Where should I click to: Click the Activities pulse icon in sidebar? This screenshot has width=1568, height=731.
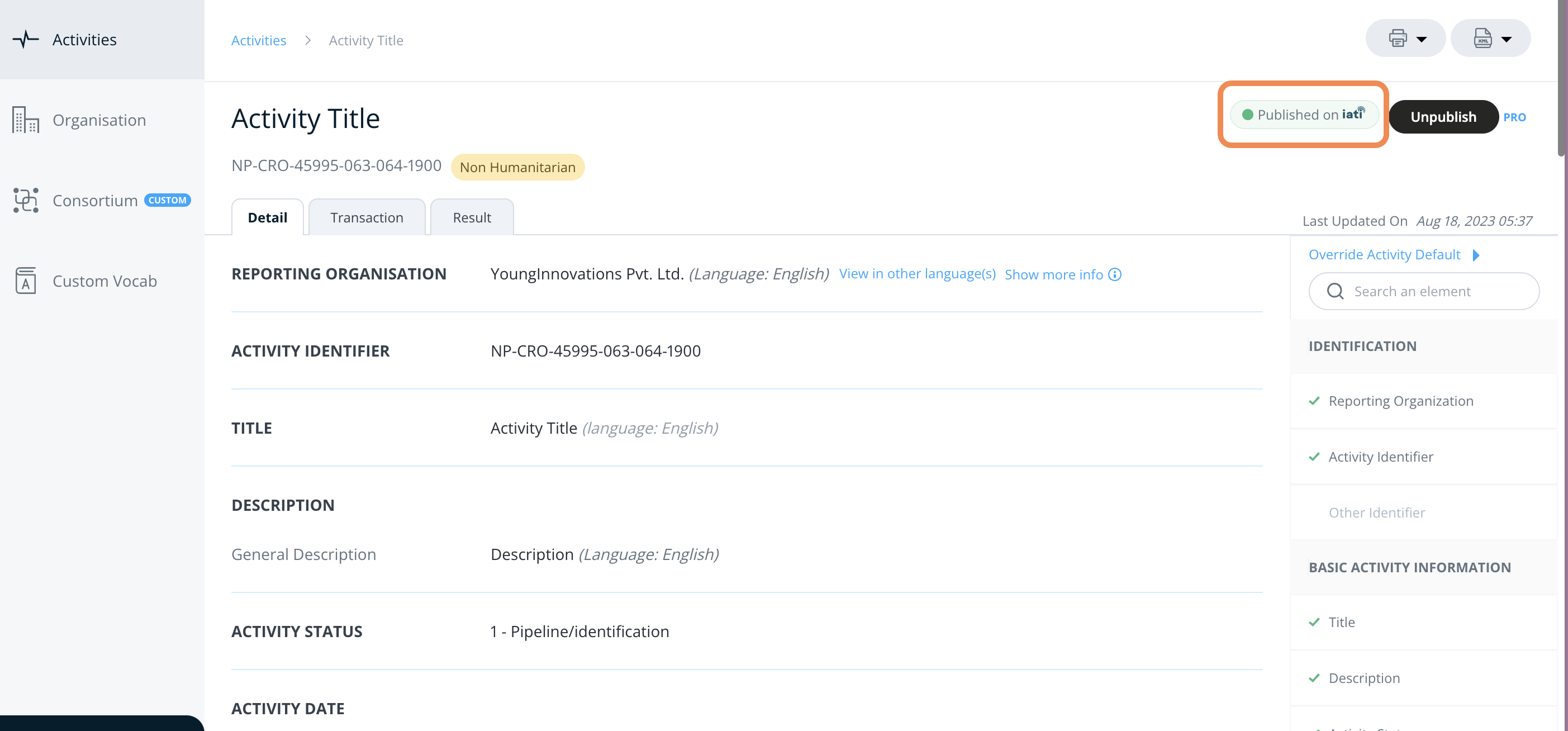pos(26,40)
